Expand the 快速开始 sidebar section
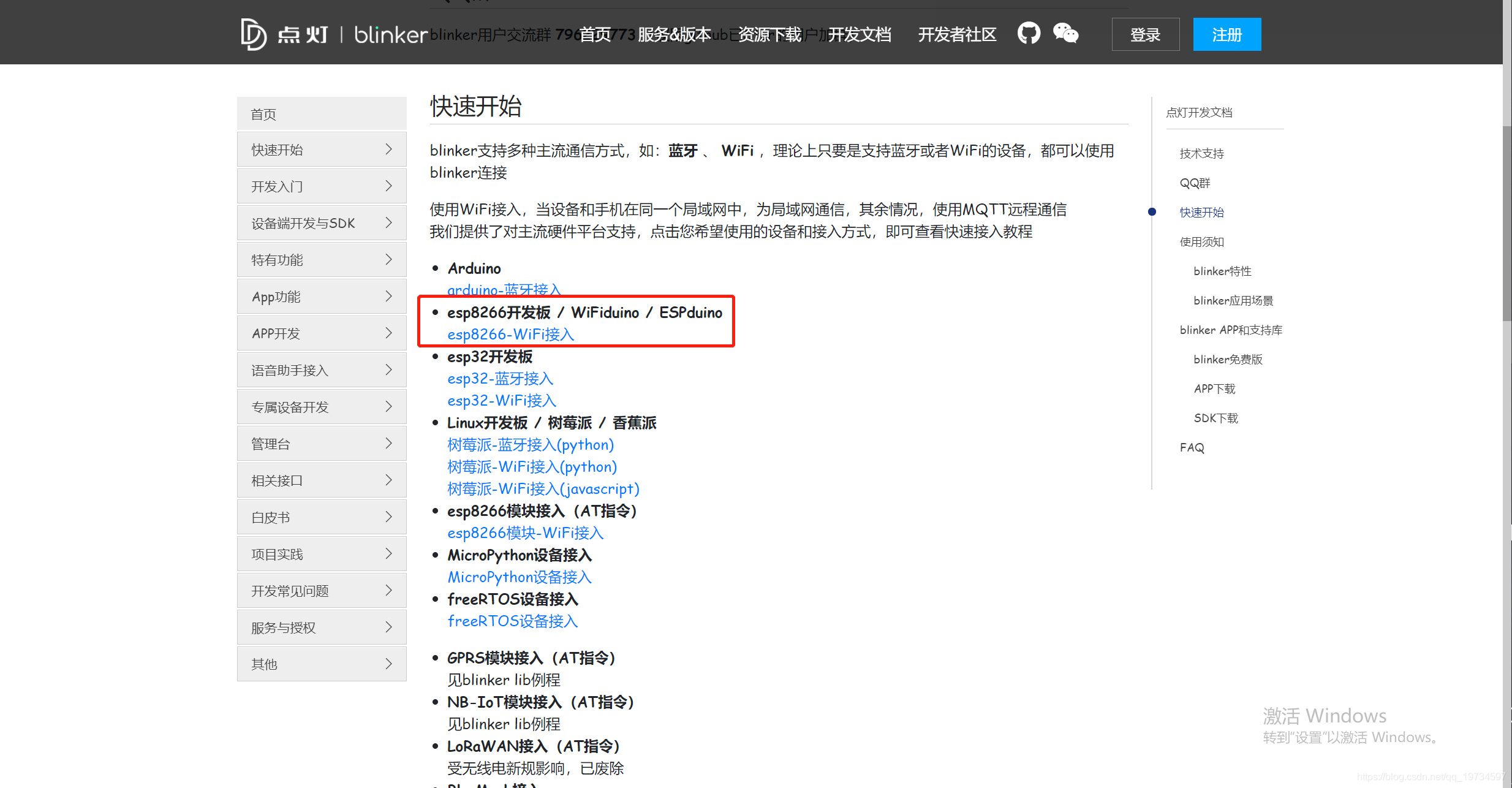 (x=322, y=149)
